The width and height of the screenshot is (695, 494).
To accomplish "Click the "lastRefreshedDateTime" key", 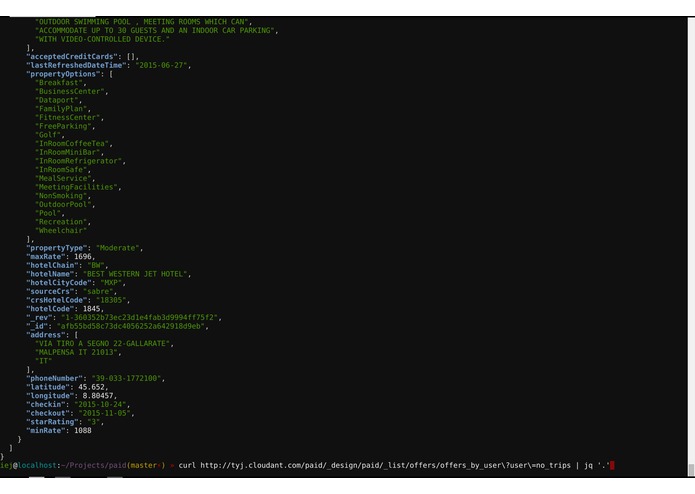I will click(76, 65).
